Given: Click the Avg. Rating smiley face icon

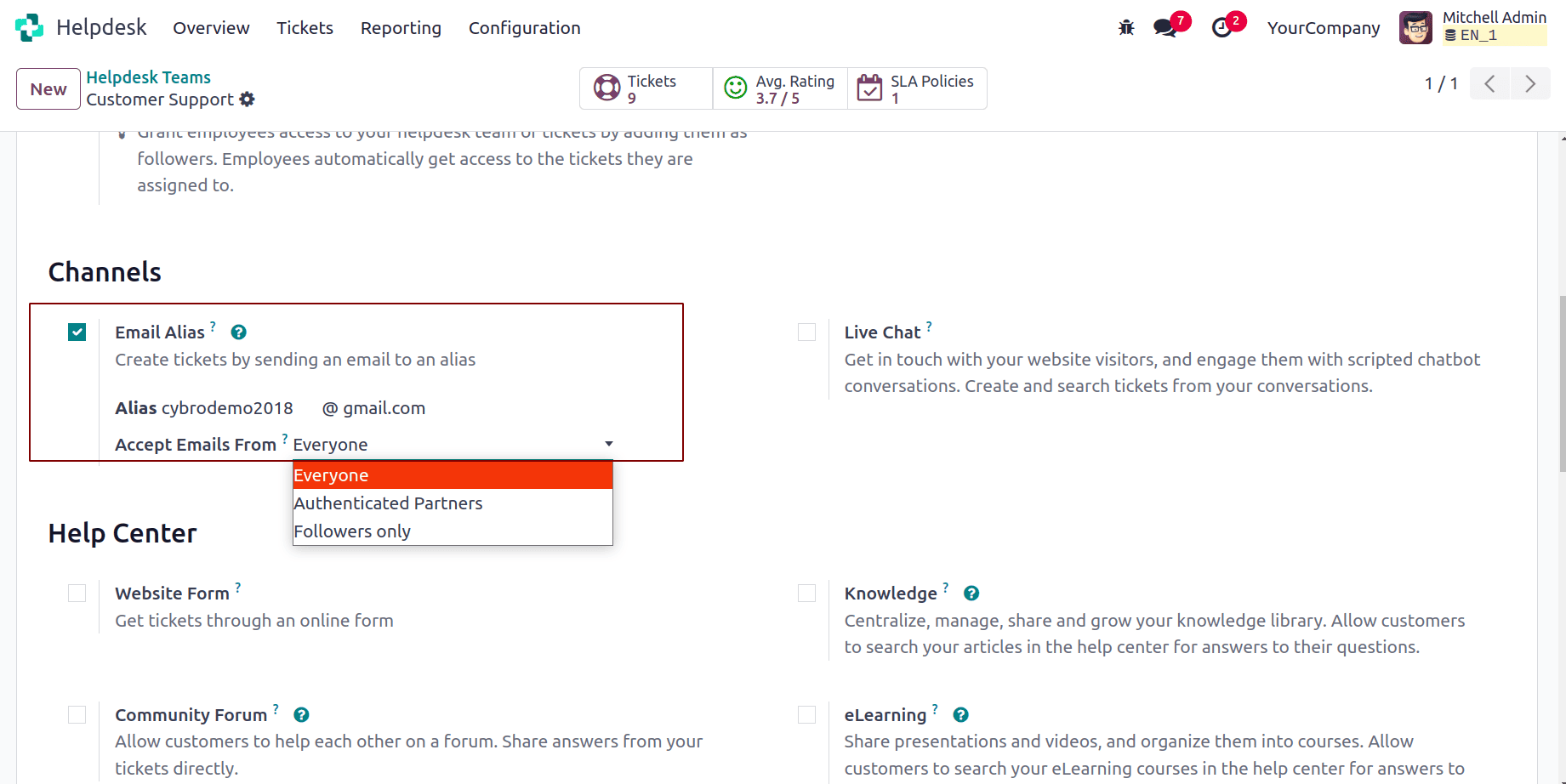Looking at the screenshot, I should tap(734, 88).
